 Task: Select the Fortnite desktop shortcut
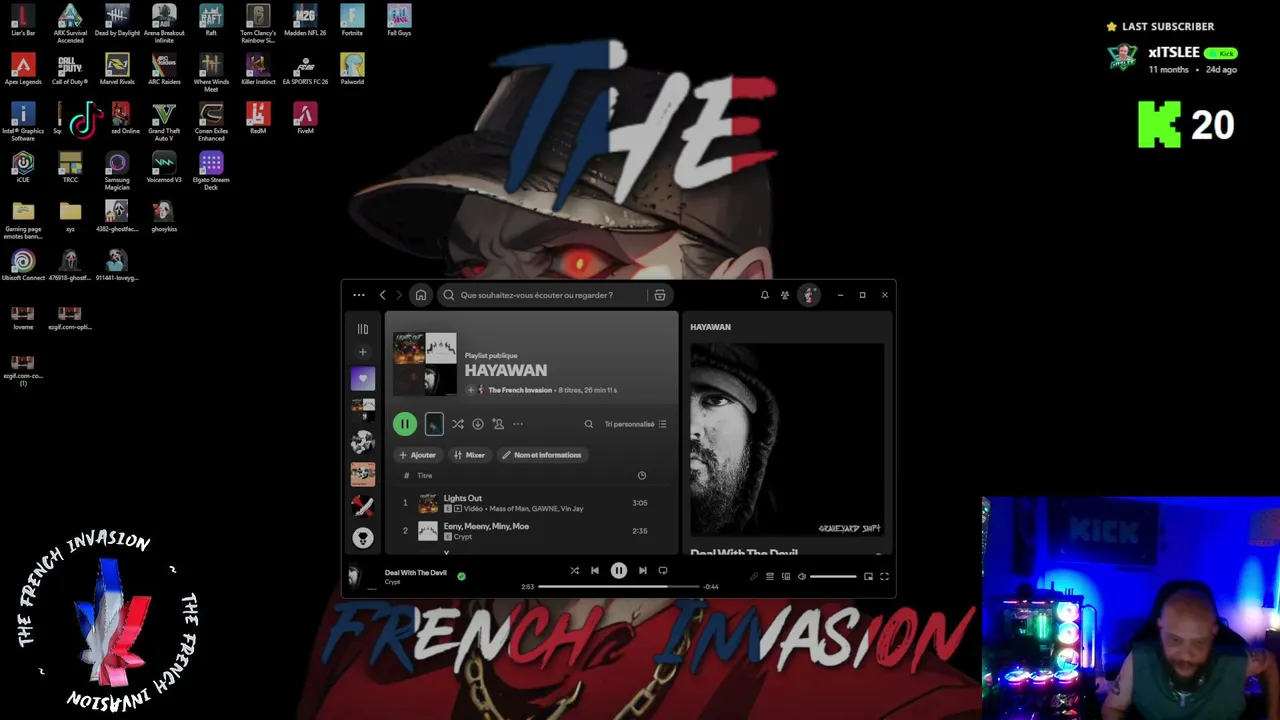[352, 21]
